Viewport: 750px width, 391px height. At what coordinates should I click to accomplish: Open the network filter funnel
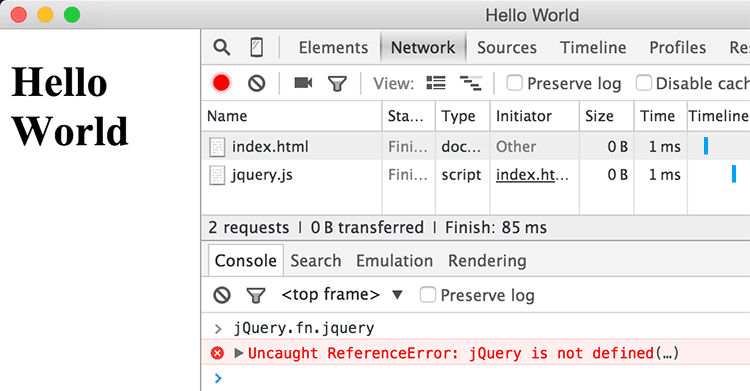[337, 84]
